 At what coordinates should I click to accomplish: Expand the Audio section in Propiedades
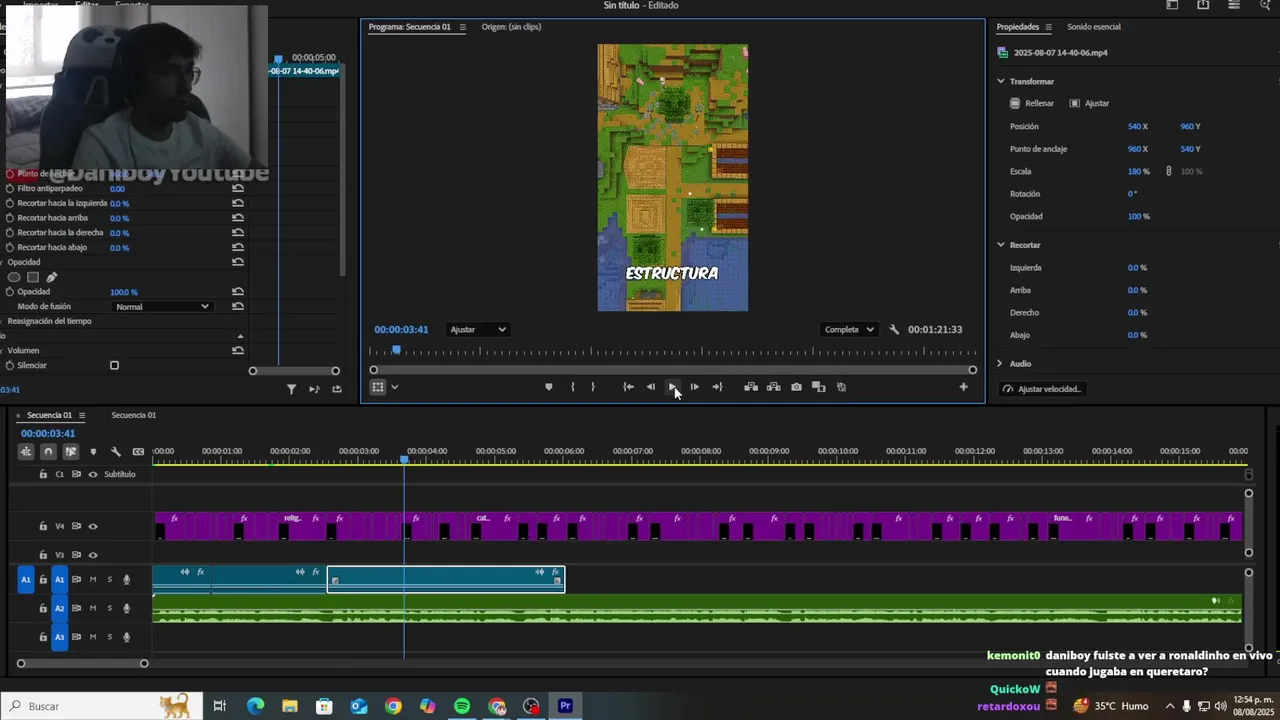tap(1000, 364)
